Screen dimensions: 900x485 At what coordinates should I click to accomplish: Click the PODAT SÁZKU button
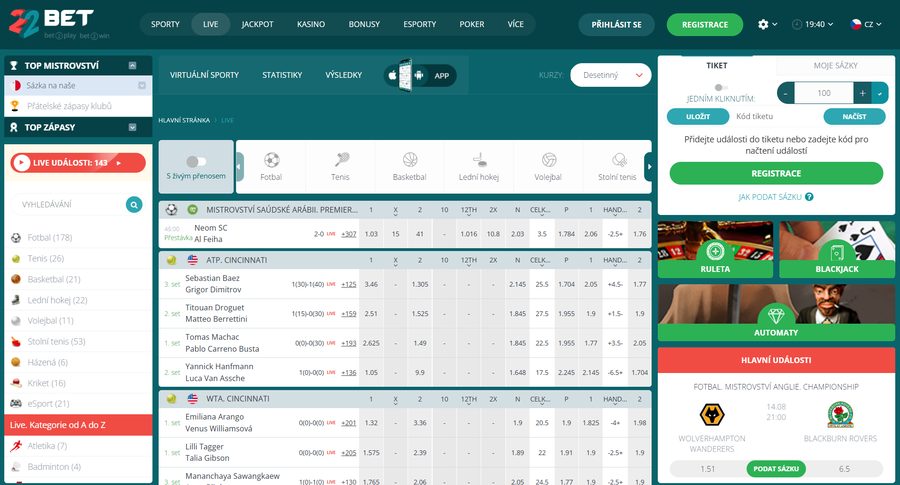[776, 469]
